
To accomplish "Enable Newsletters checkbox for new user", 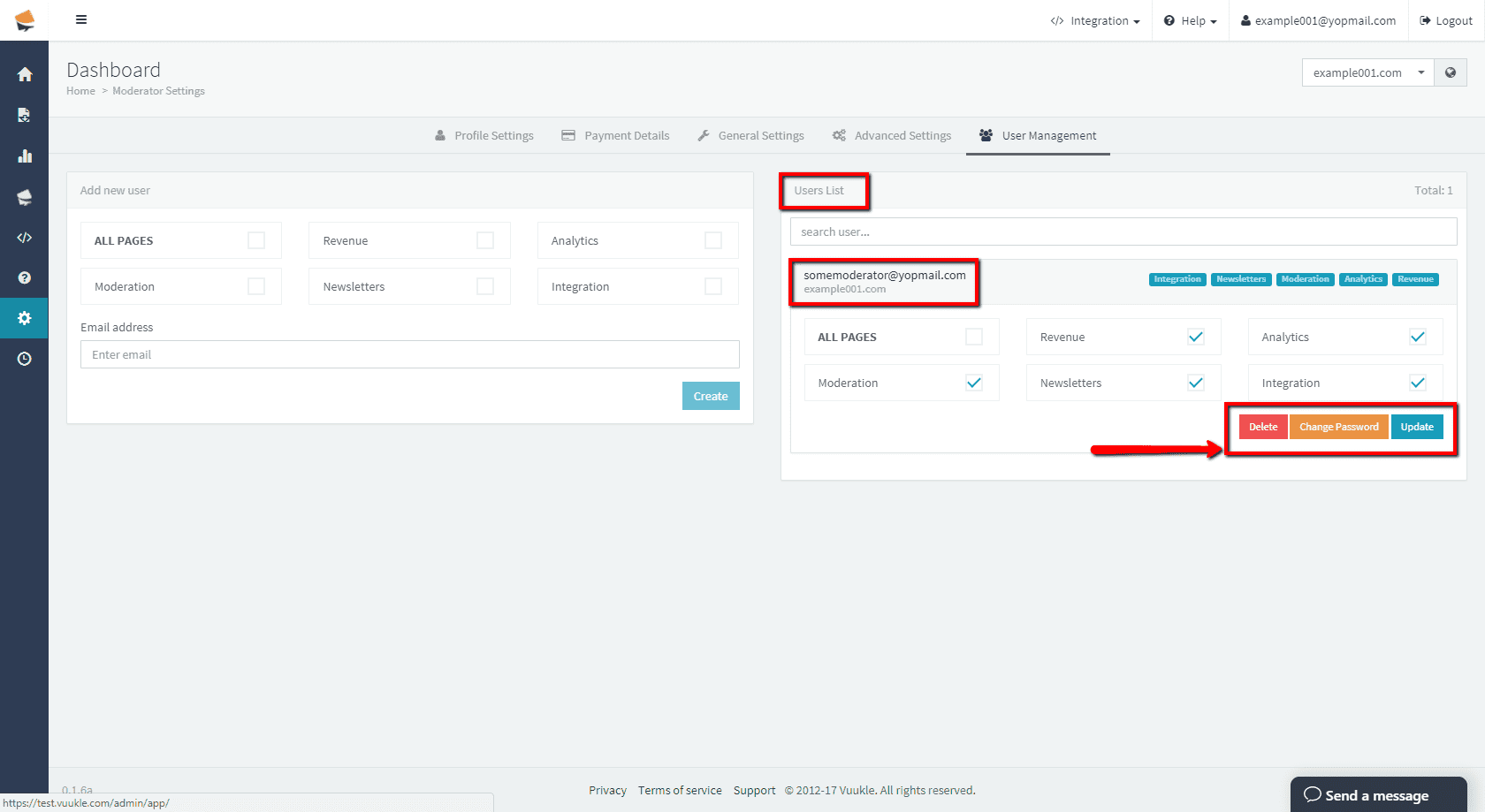I will (x=485, y=286).
